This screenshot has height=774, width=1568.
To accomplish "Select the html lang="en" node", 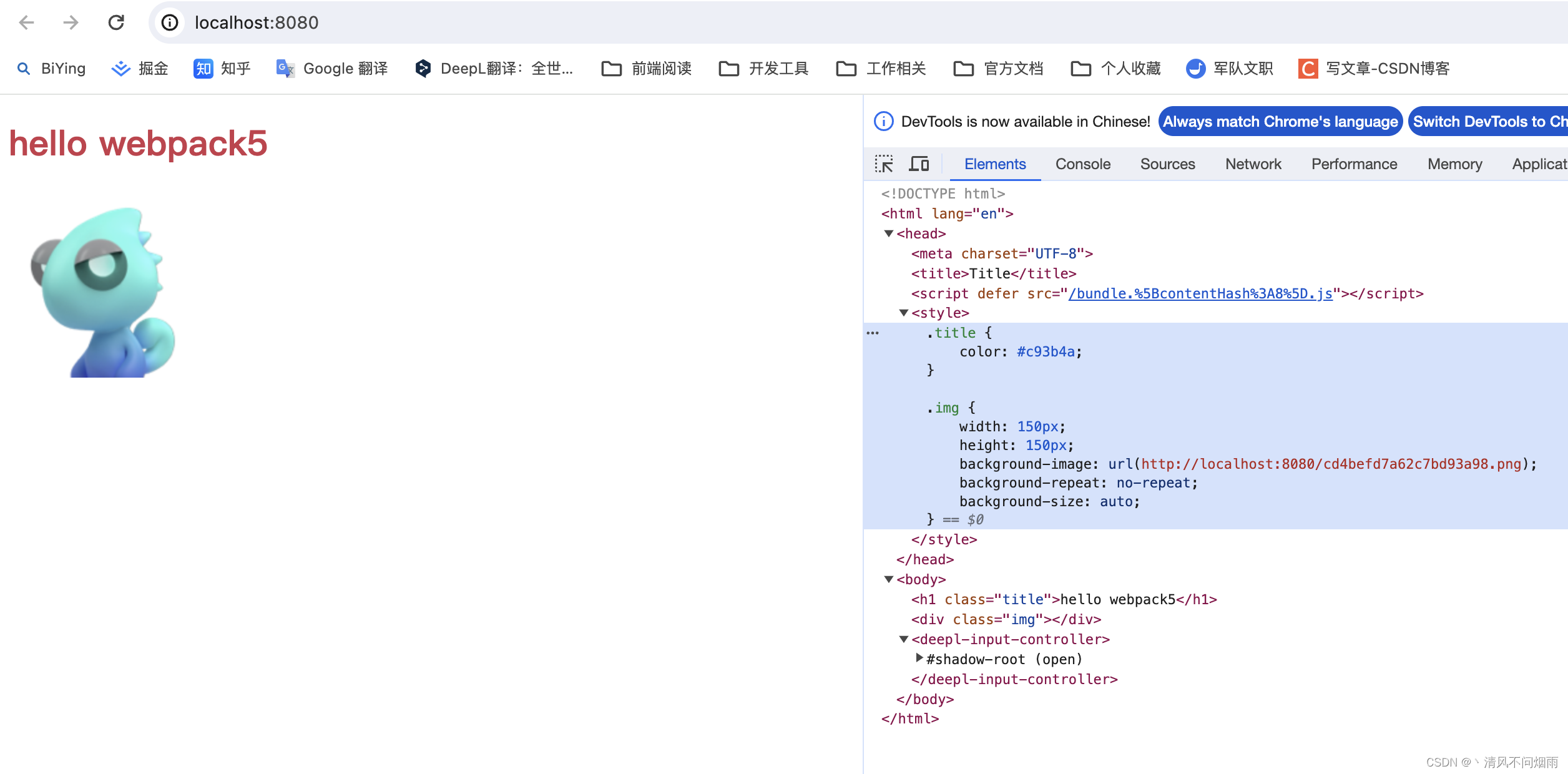I will (948, 213).
